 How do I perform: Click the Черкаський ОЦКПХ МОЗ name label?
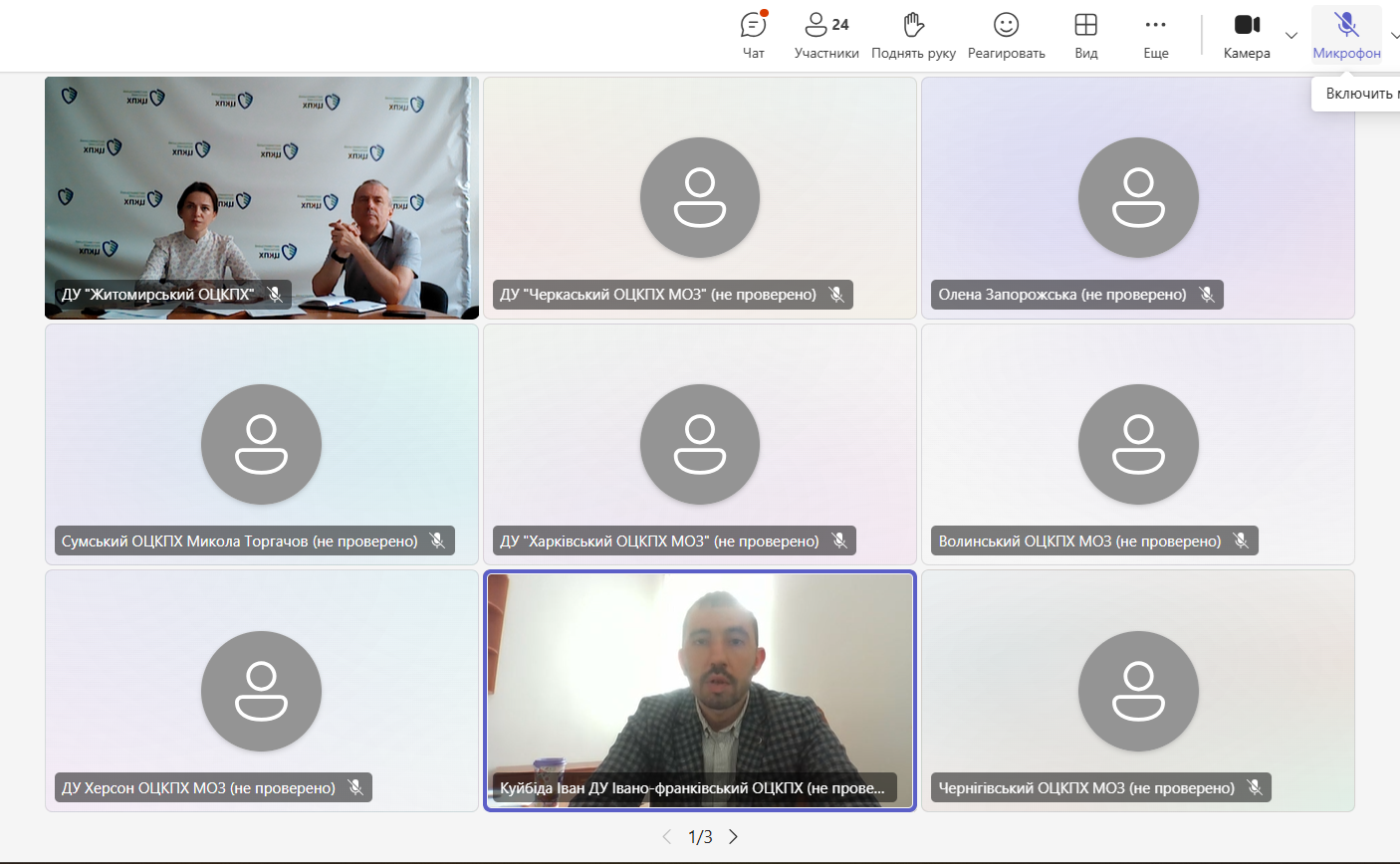click(657, 295)
